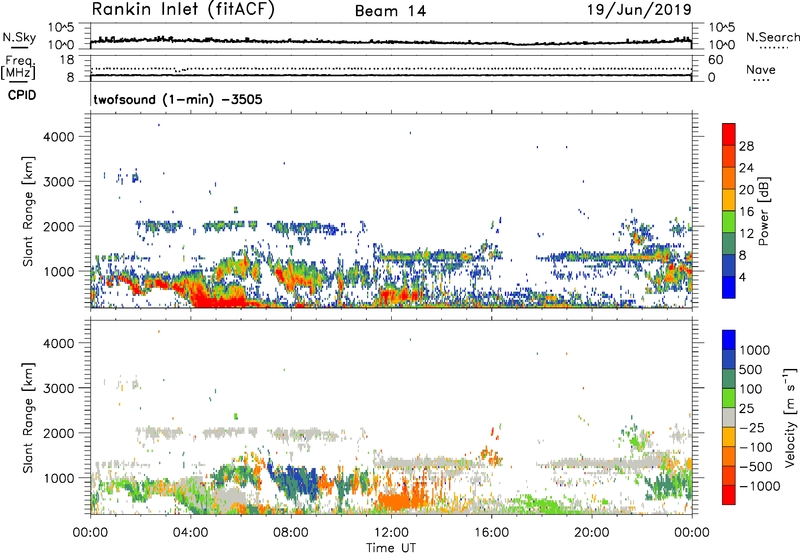Click the "24" label on the power colorbar
The image size is (800, 554).
coord(746,168)
